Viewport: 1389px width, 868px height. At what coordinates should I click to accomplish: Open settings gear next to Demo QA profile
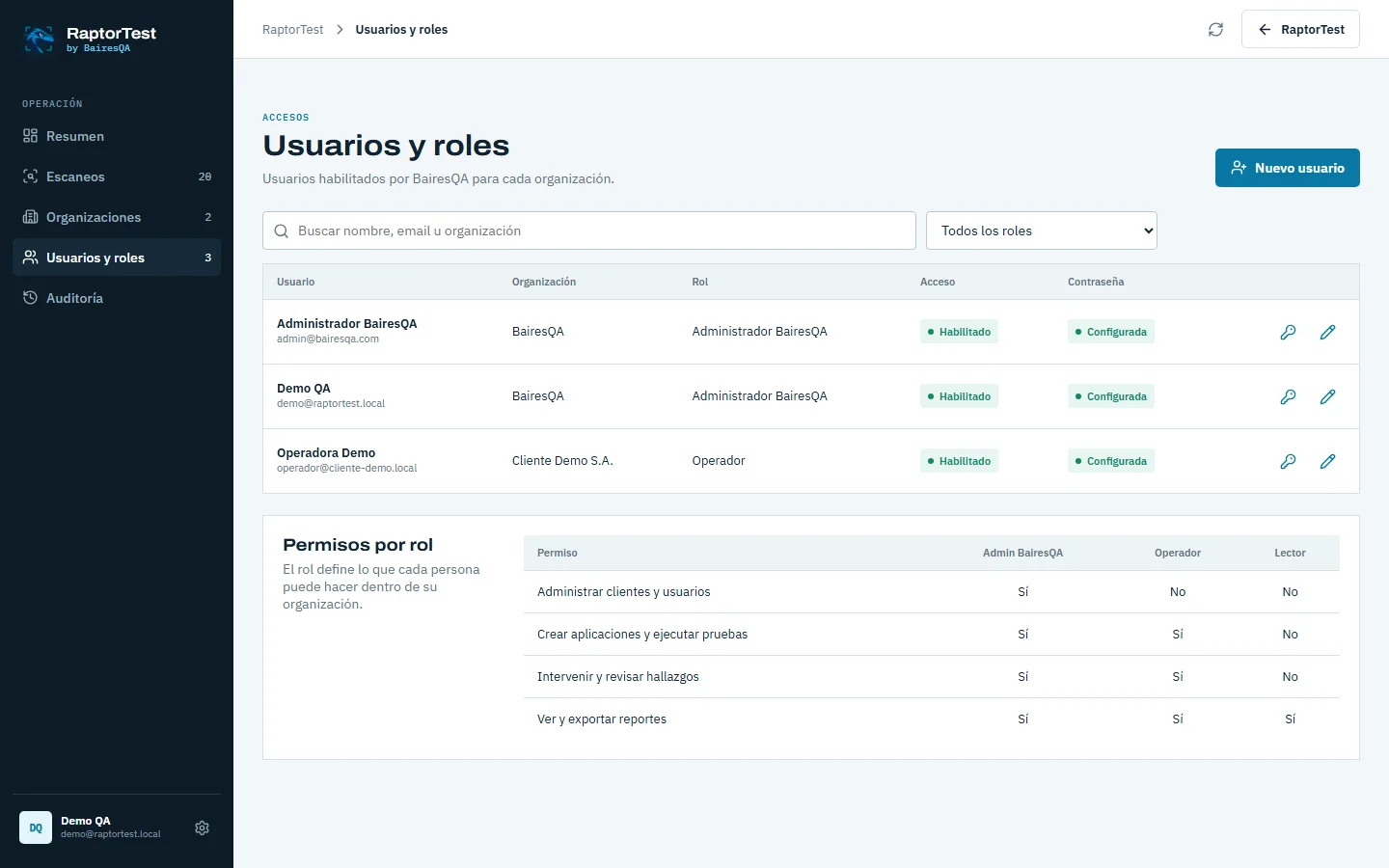pos(202,828)
